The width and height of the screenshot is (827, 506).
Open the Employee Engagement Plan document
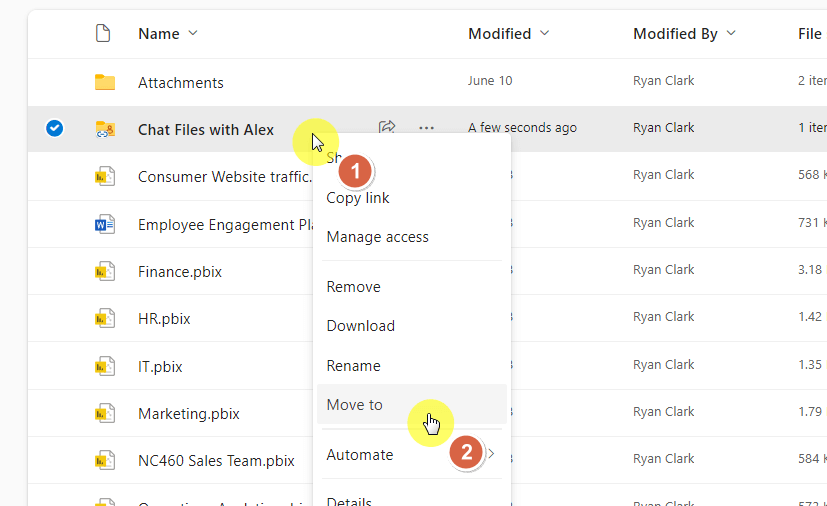[x=225, y=225]
